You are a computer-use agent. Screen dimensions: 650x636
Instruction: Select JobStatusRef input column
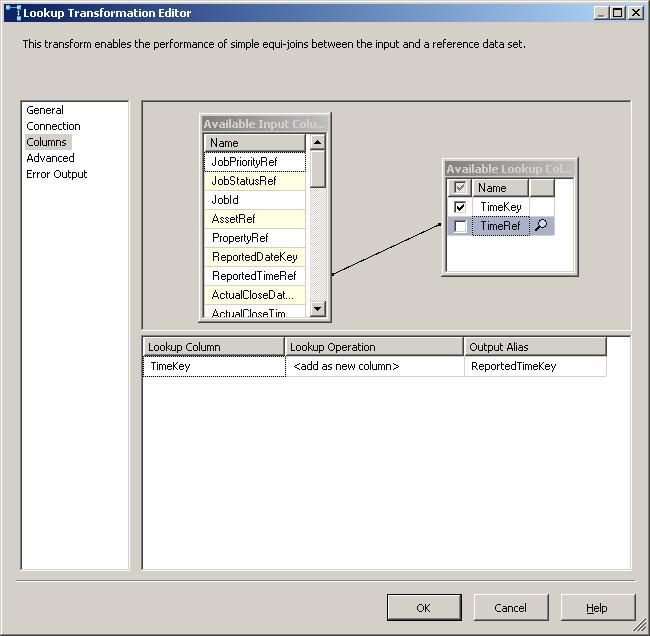[255, 181]
